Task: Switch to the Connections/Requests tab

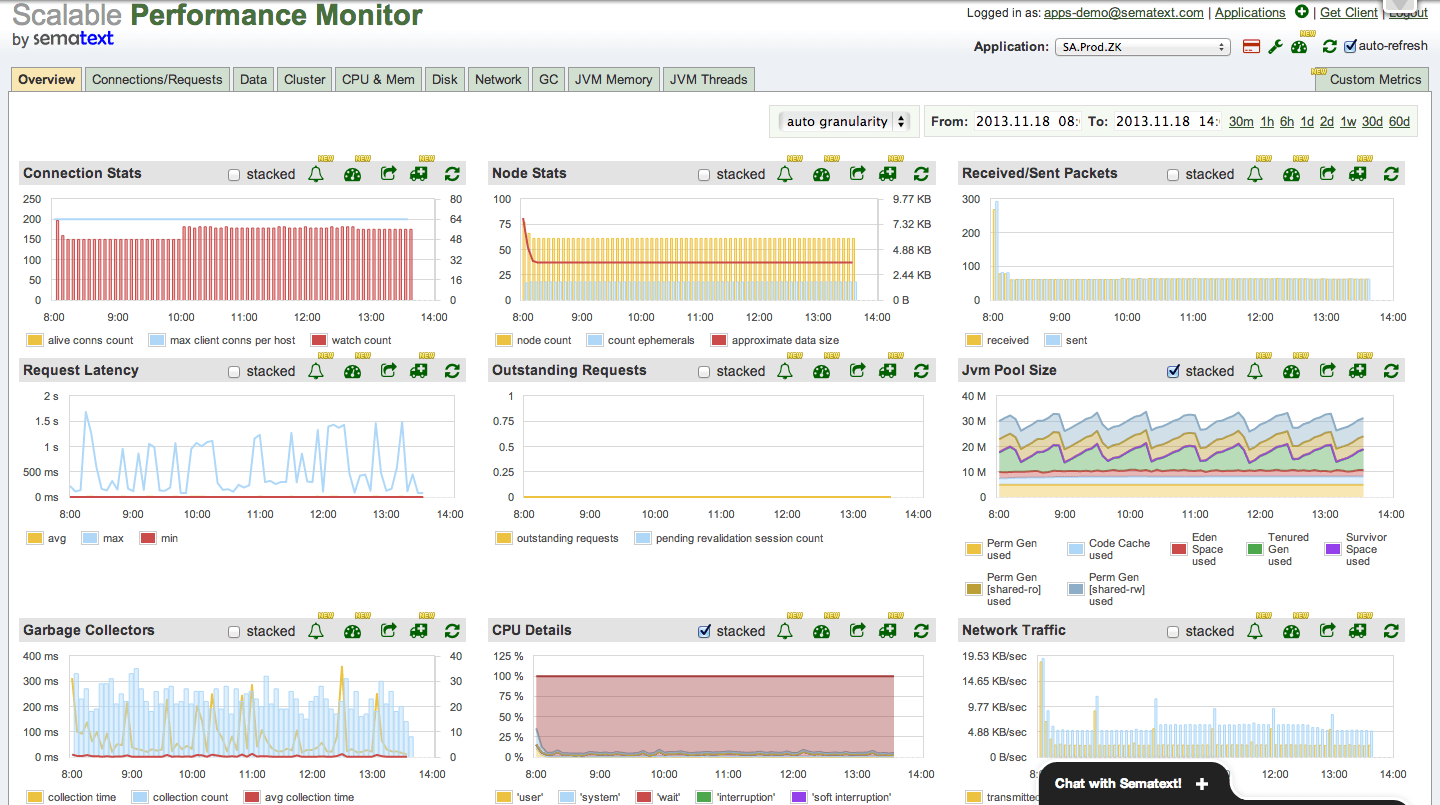Action: [157, 80]
